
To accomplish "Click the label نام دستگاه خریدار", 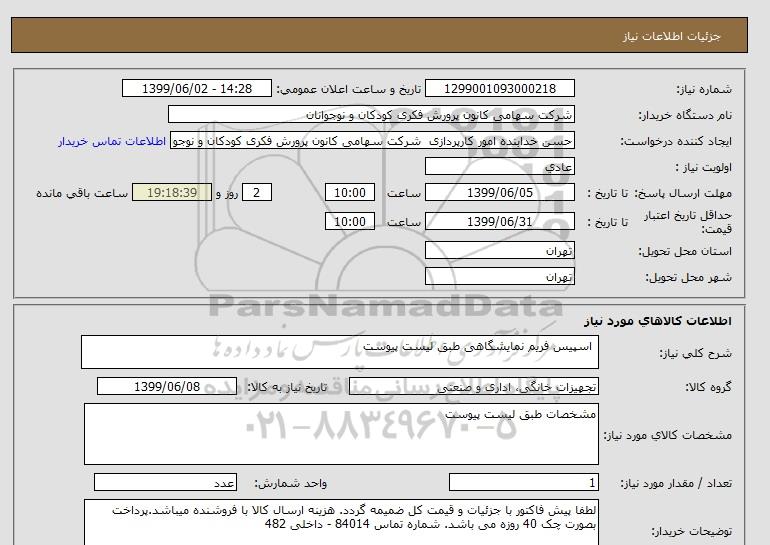I will click(685, 115).
